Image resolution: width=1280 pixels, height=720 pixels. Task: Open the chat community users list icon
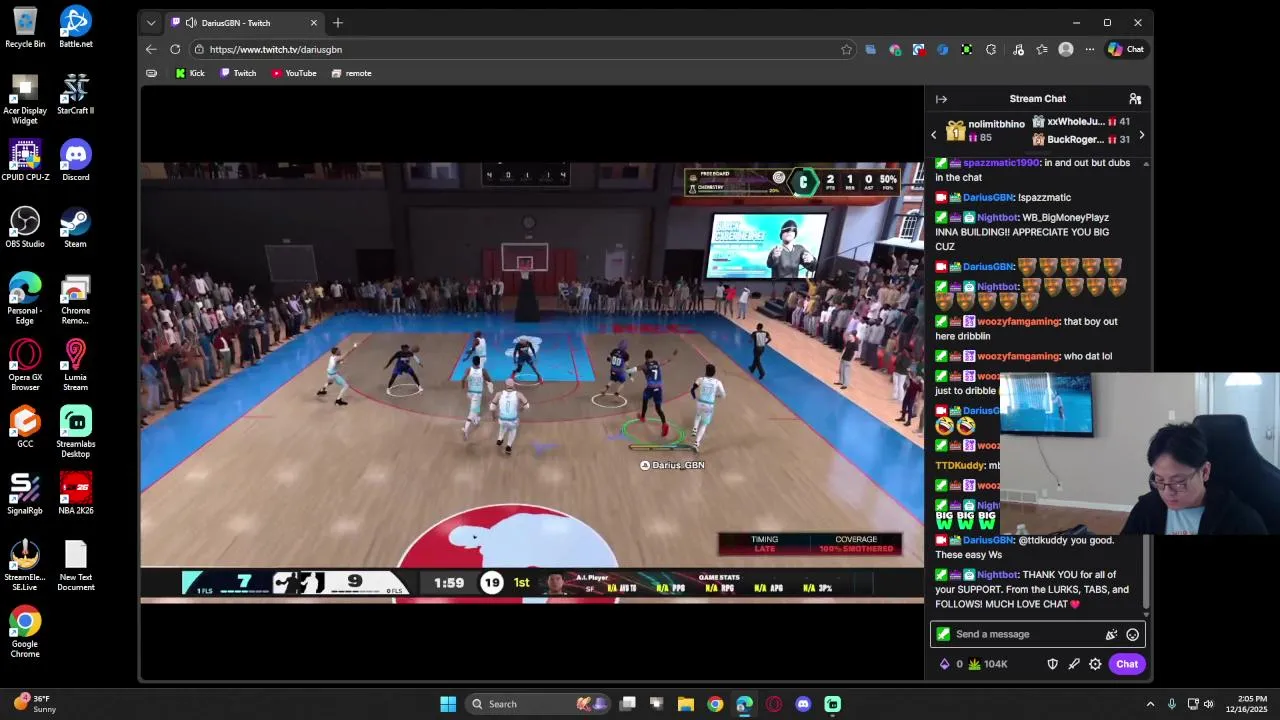[1135, 99]
